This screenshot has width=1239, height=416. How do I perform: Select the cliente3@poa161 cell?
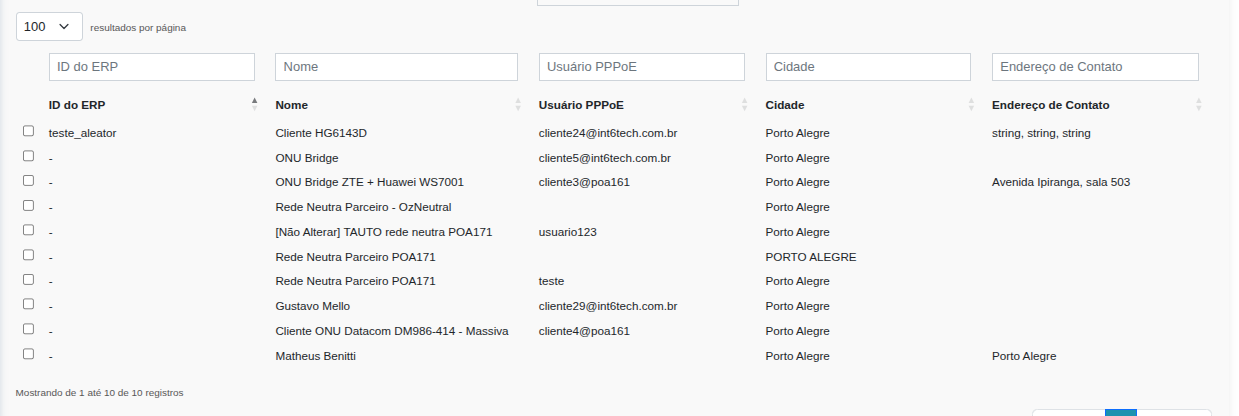tap(584, 182)
